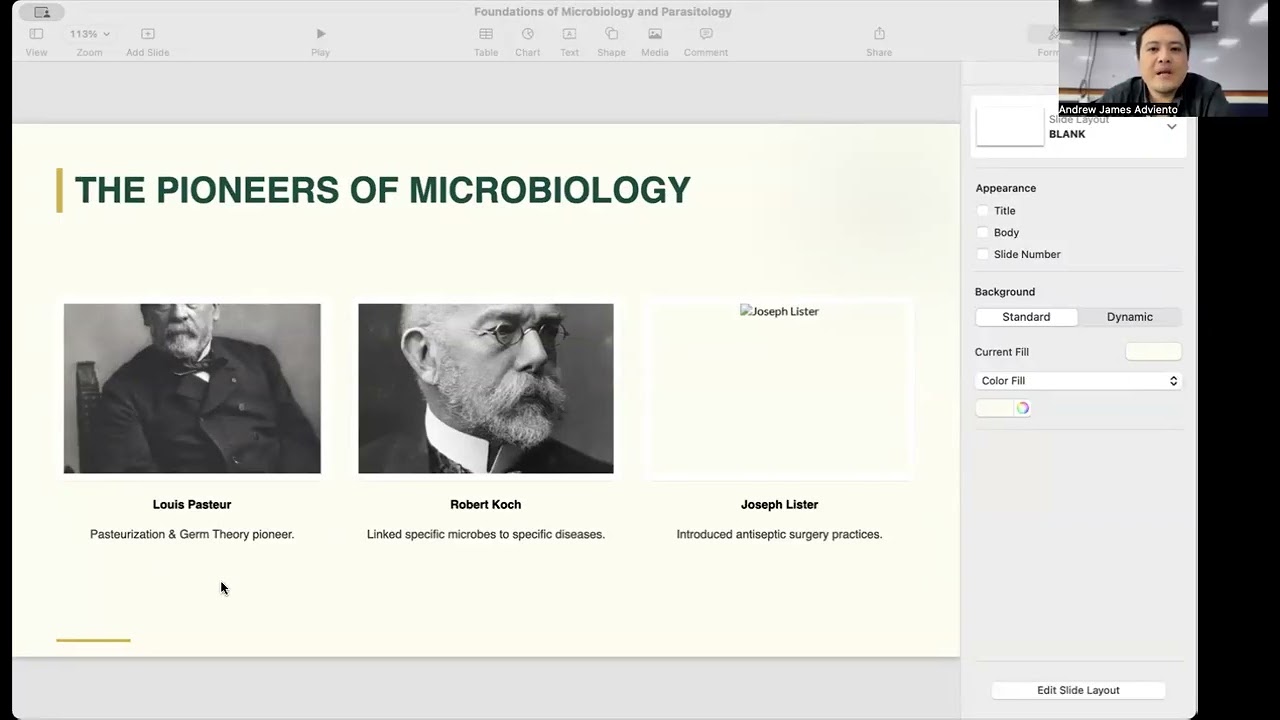Select the Standard background tab

coord(1026,317)
